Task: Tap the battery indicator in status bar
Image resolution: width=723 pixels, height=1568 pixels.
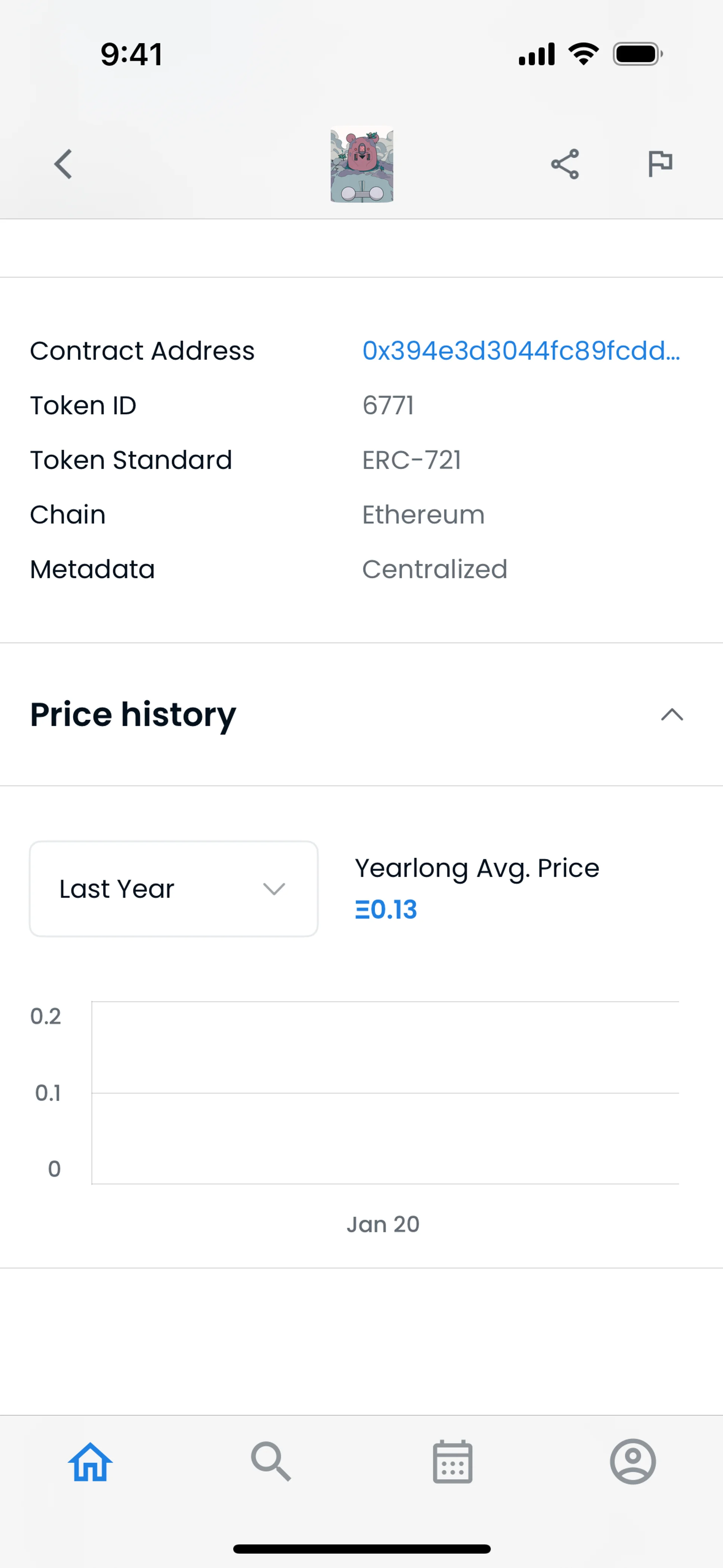Action: (637, 54)
